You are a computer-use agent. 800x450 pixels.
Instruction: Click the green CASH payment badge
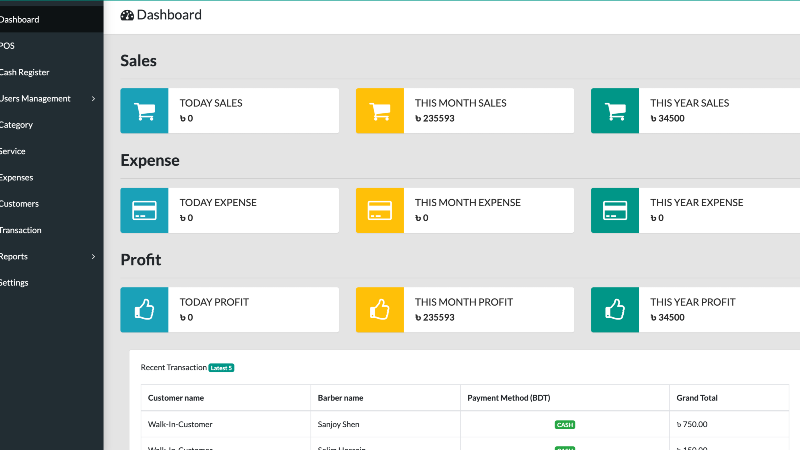[x=565, y=424]
